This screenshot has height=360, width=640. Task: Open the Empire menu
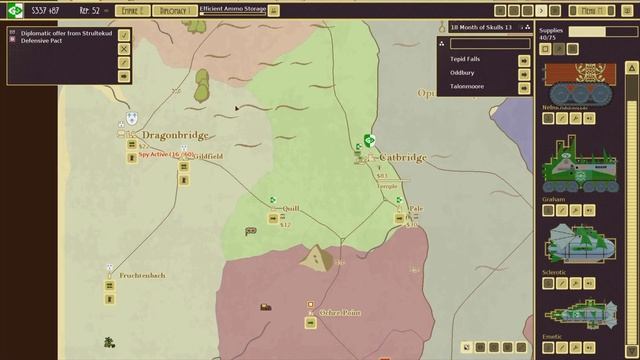click(133, 11)
